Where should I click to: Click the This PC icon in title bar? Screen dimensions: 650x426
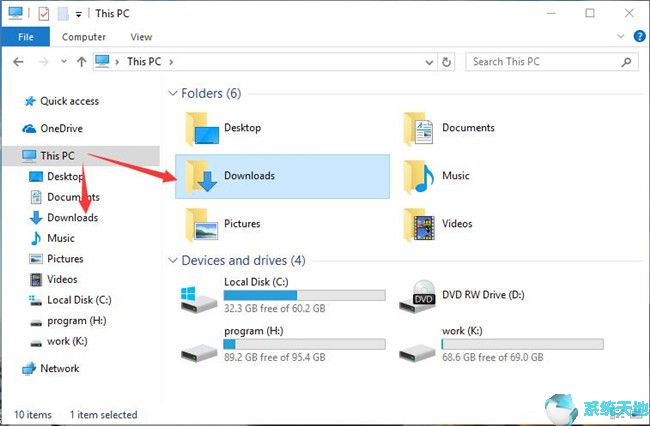click(16, 13)
